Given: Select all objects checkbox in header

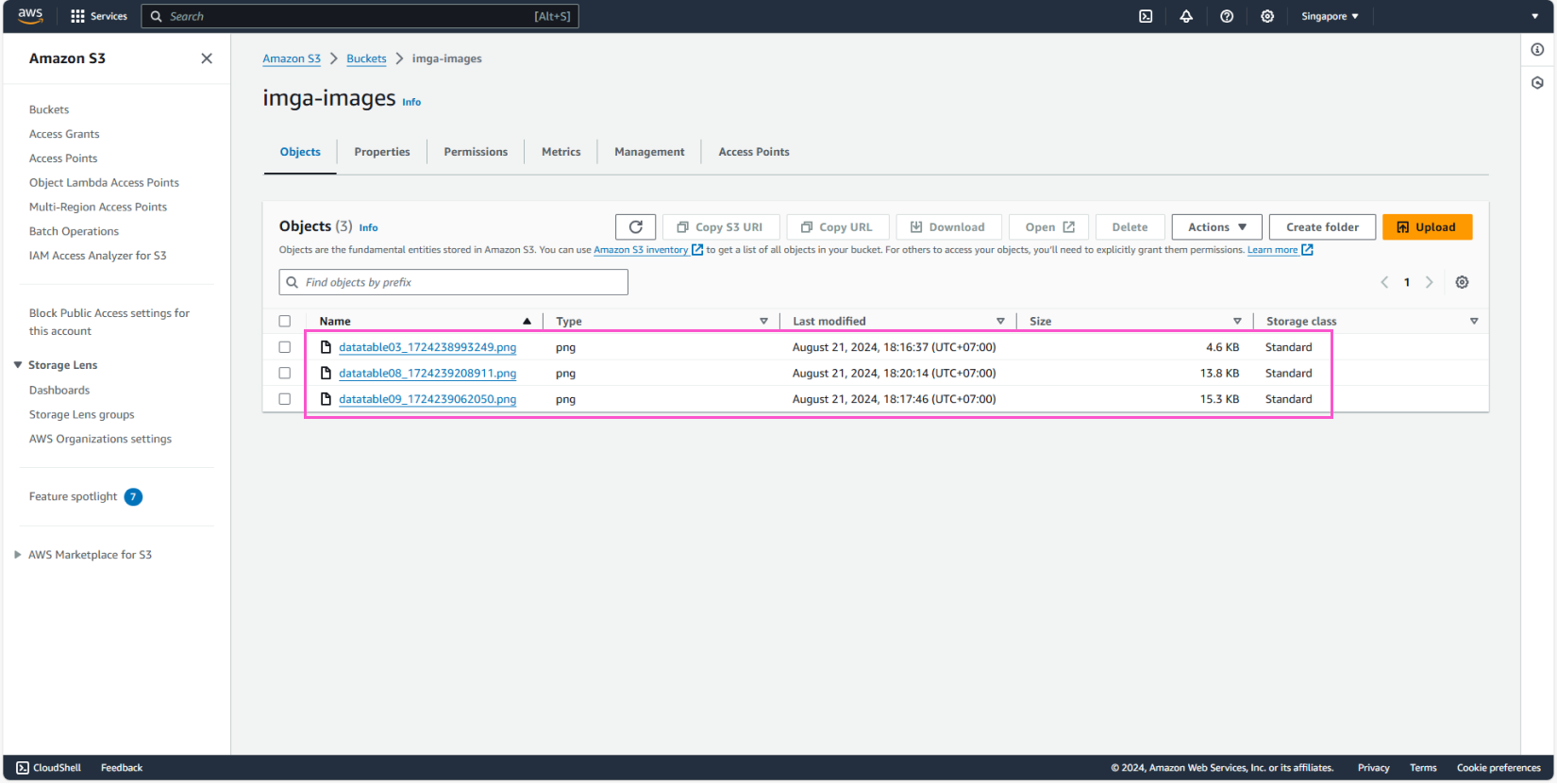Looking at the screenshot, I should (x=285, y=322).
